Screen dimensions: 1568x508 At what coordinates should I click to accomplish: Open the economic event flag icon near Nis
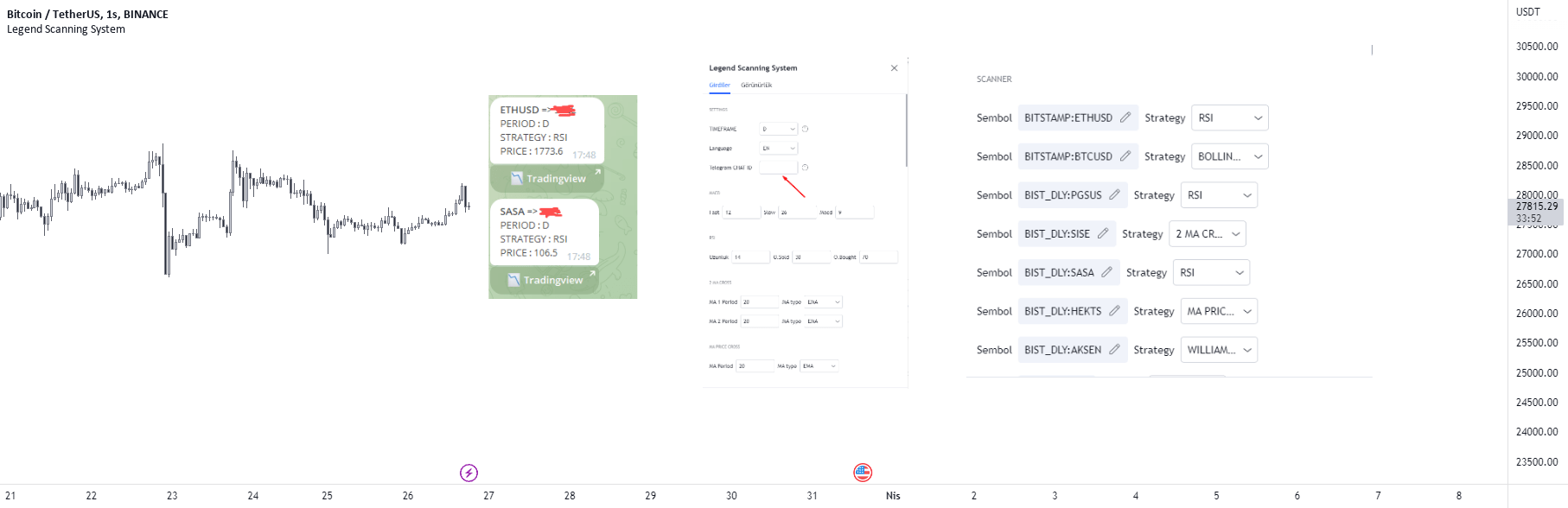tap(864, 473)
